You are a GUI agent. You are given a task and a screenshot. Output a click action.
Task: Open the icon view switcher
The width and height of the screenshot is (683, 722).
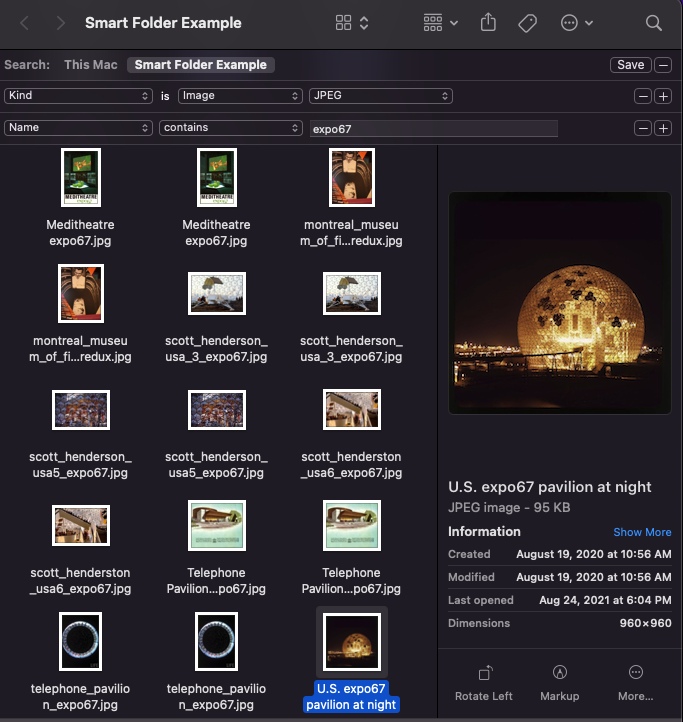(x=352, y=23)
